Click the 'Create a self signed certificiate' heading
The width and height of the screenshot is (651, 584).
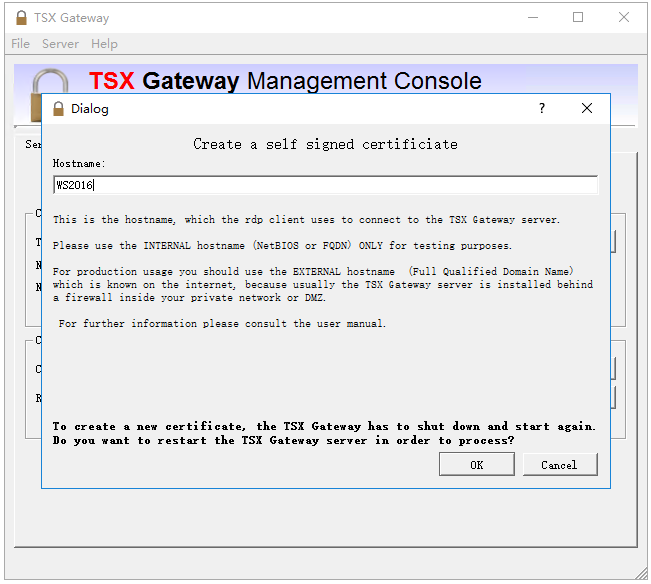[x=326, y=144]
